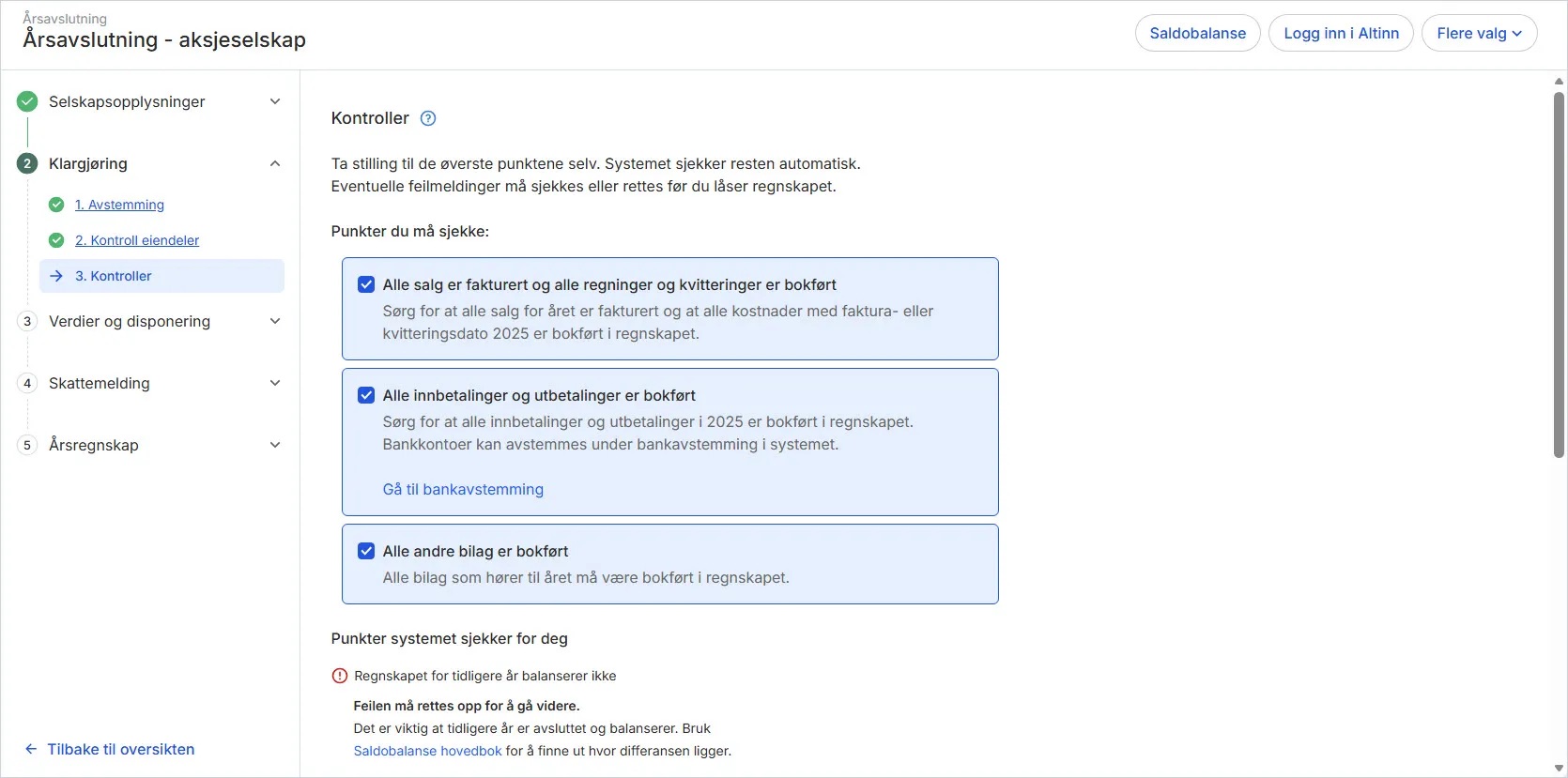Click the step 5 circle for Årsregnskap
Image resolution: width=1568 pixels, height=778 pixels.
pos(27,445)
